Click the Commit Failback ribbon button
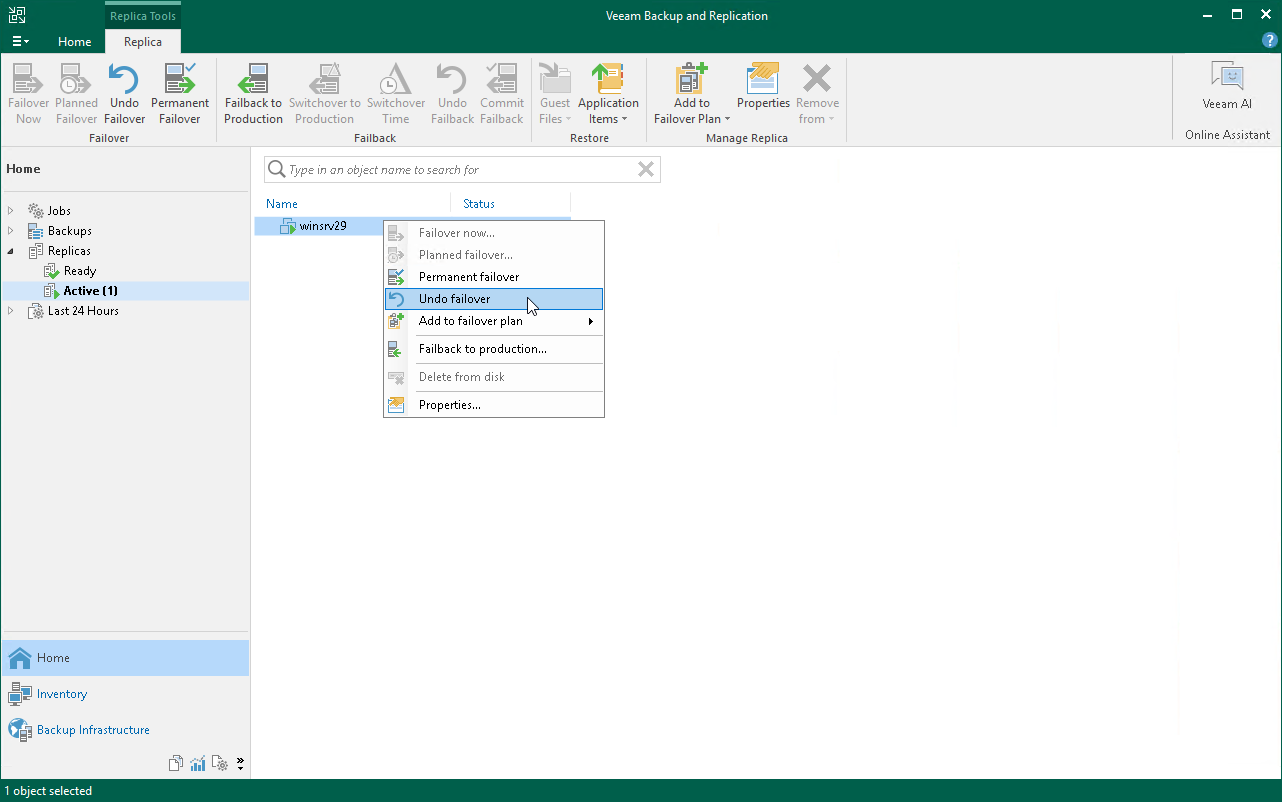The height and width of the screenshot is (802, 1282). [501, 94]
